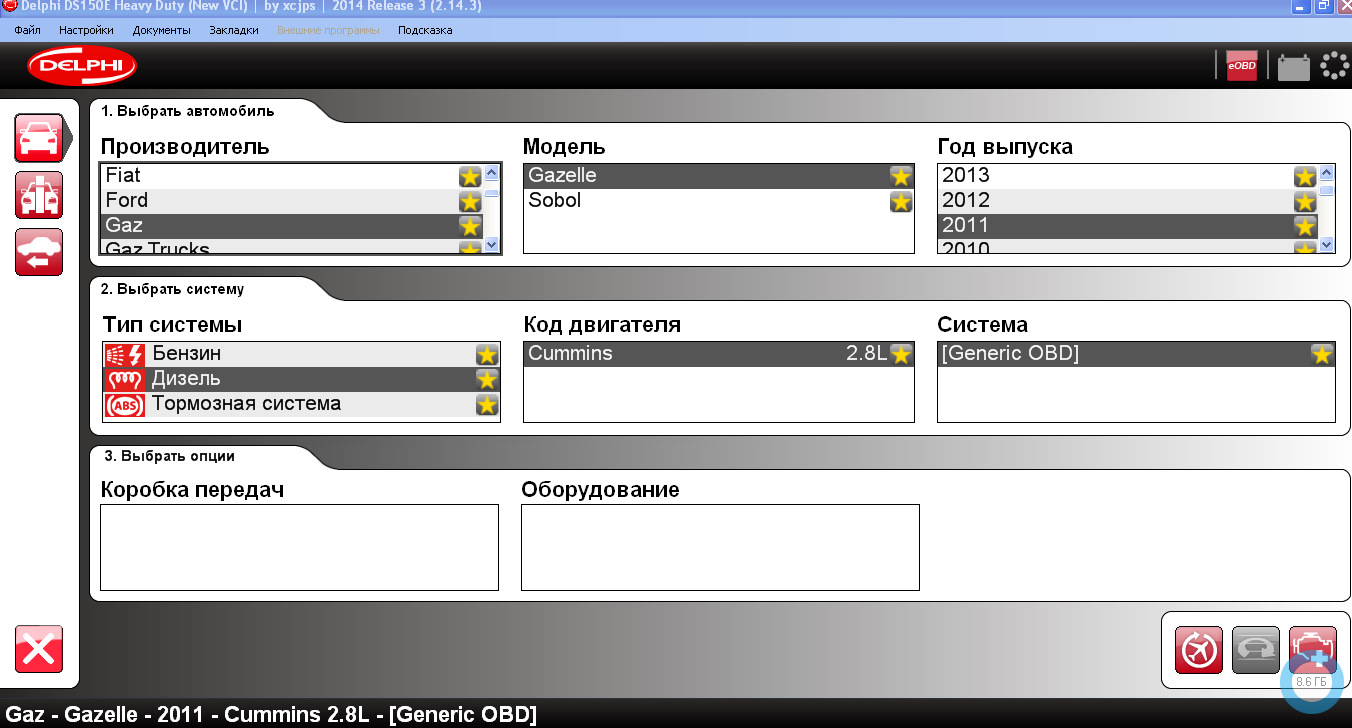Toggle favorite star for Бензин
The width and height of the screenshot is (1352, 728).
pos(487,354)
